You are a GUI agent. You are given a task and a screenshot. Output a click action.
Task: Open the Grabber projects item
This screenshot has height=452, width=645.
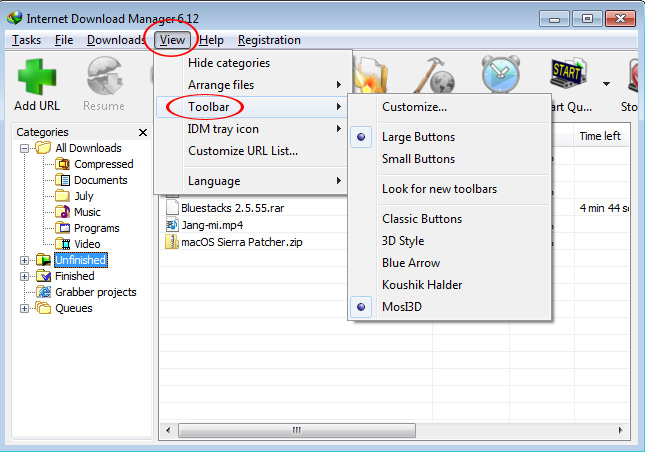pos(95,292)
